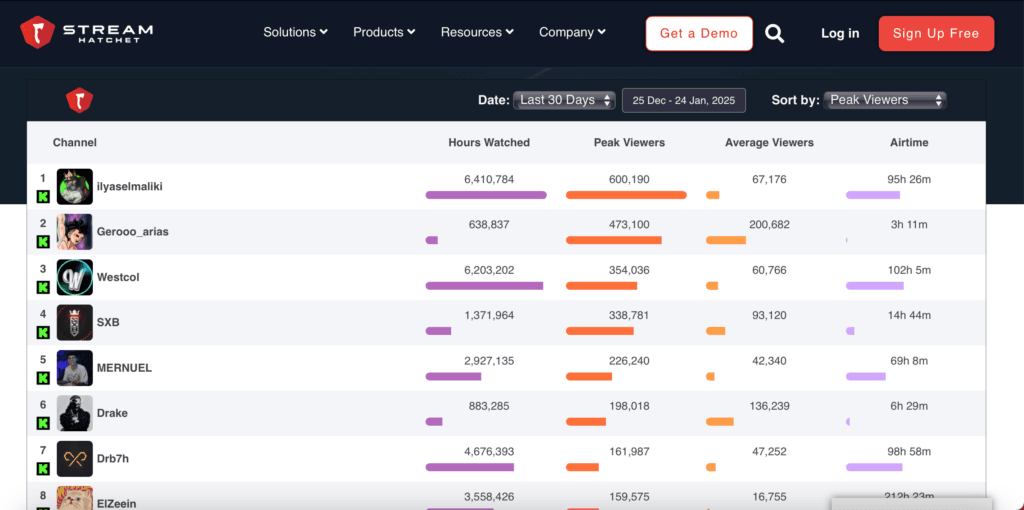
Task: Open Drb7h channel avatar
Action: tap(74, 458)
